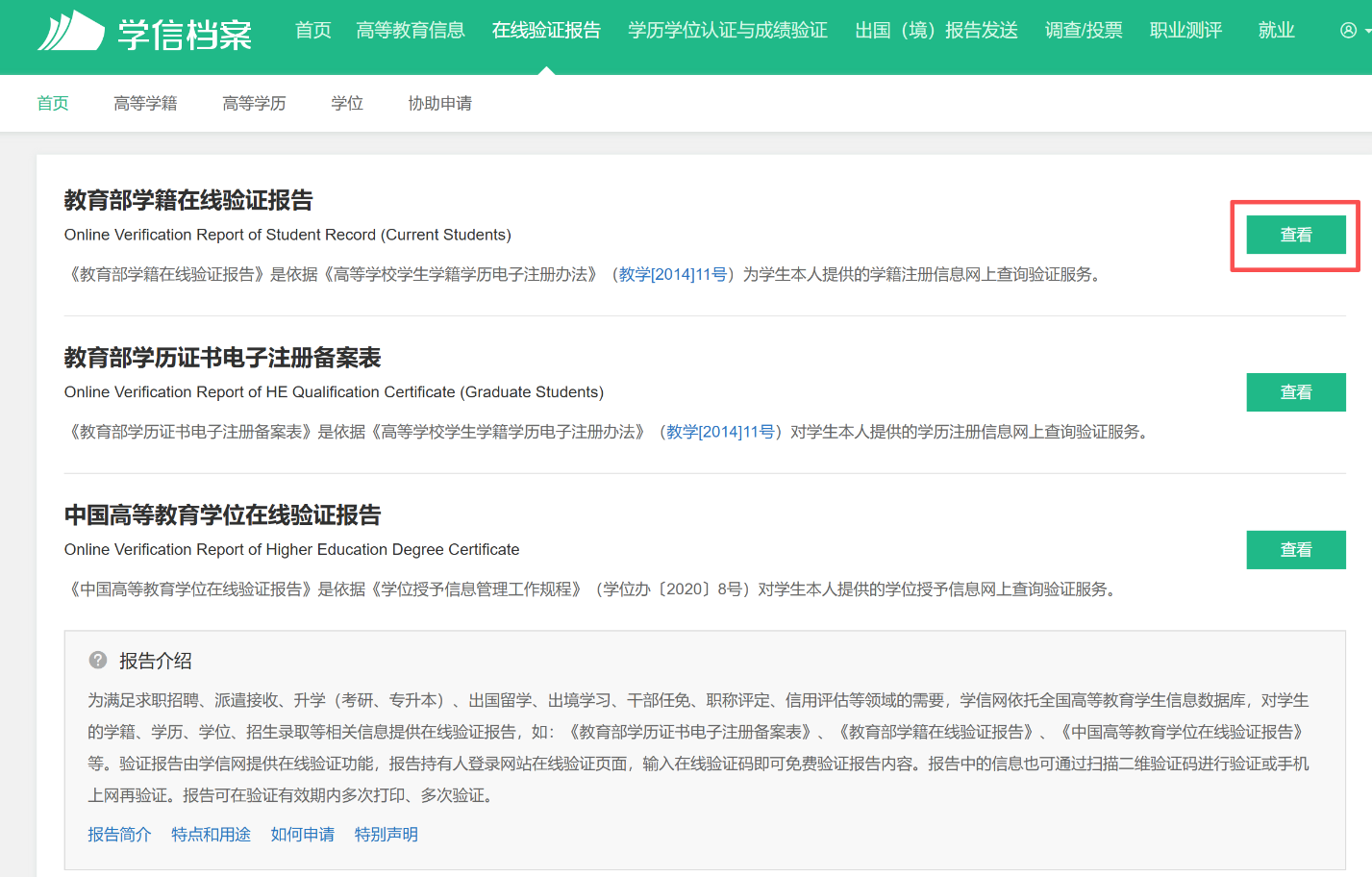Click heading 教育部学历证书电子注册备案表
1372x877 pixels.
(223, 358)
